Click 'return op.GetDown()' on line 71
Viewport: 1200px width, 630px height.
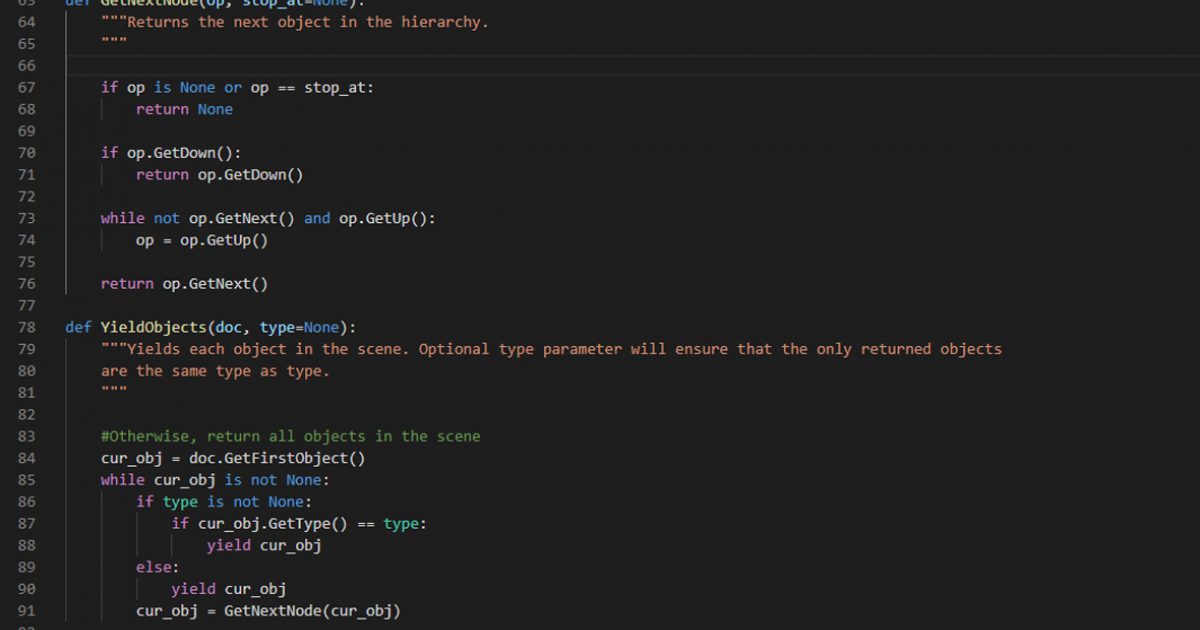point(219,175)
